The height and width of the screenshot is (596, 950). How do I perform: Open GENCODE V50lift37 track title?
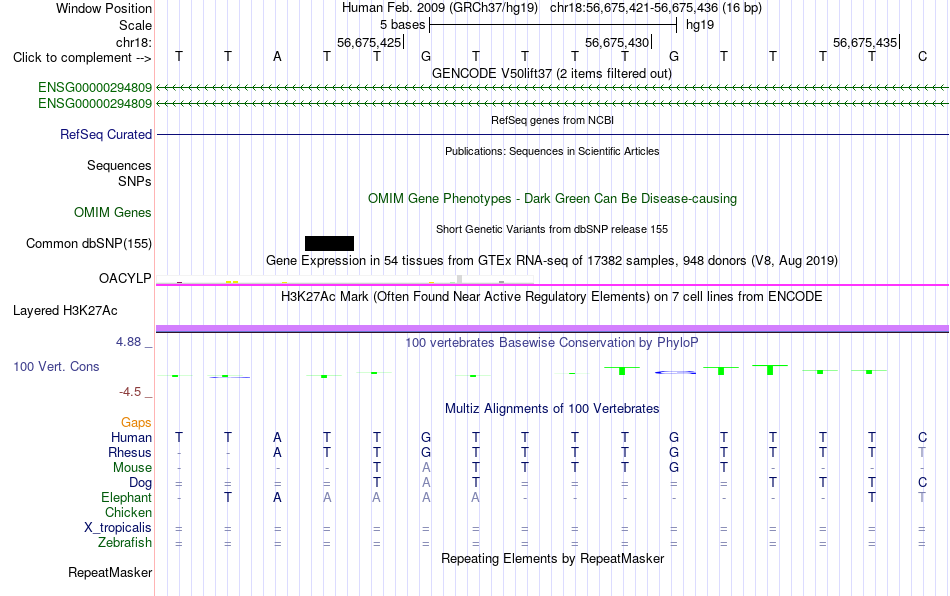(552, 73)
